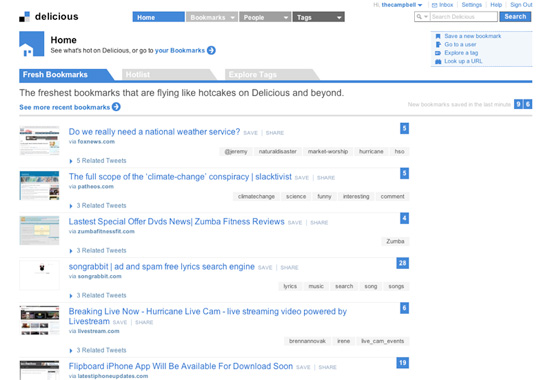Open the climate-change conspiracy slacktivist link
Viewport: 550px width, 380px height.
click(x=180, y=176)
